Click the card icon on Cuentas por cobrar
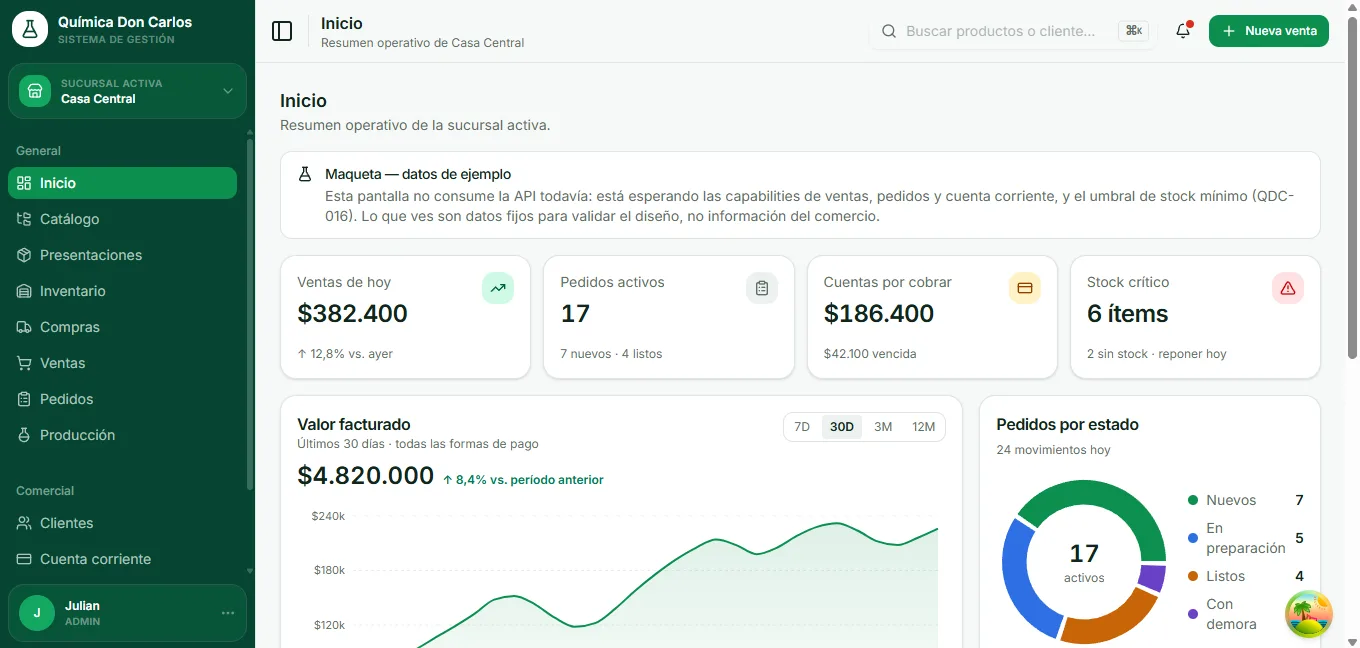 [1025, 288]
